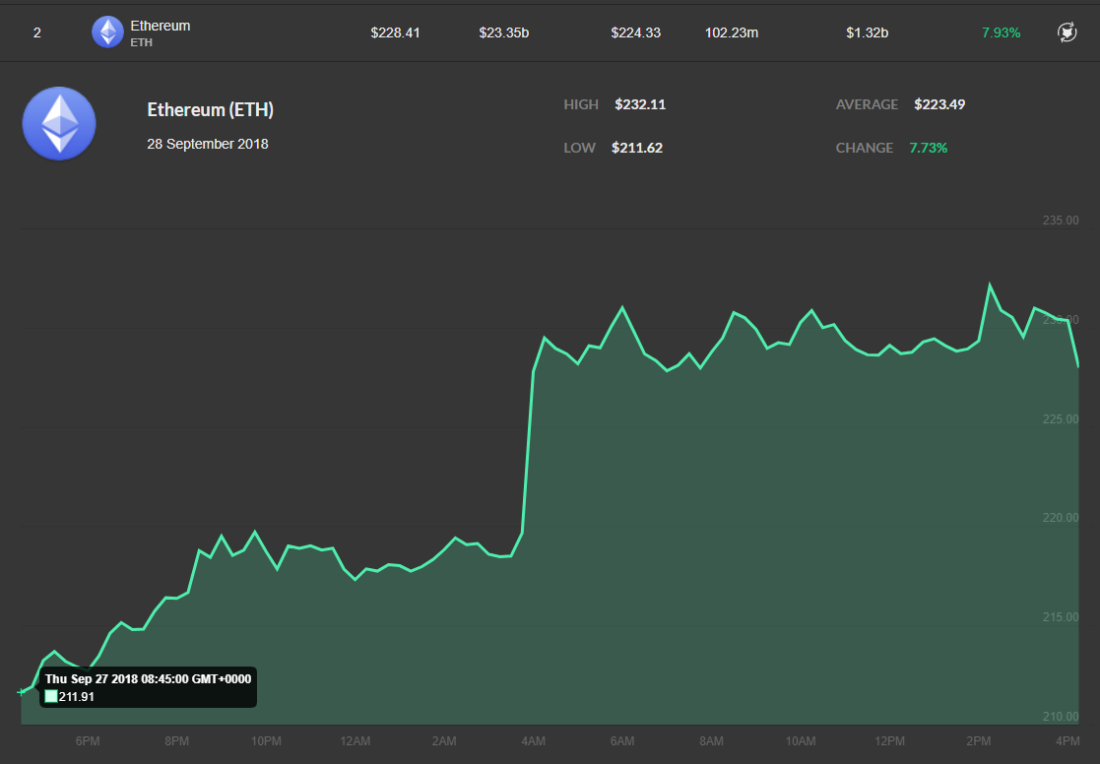Click the supply value 102.23m

[732, 33]
